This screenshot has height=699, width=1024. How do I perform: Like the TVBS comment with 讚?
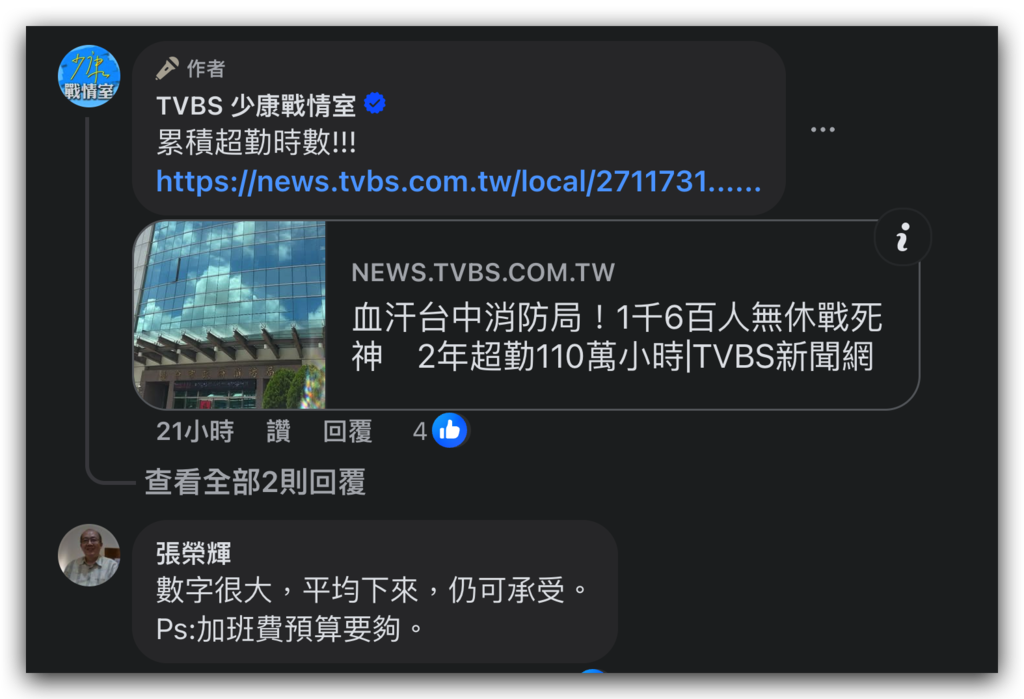click(x=278, y=431)
